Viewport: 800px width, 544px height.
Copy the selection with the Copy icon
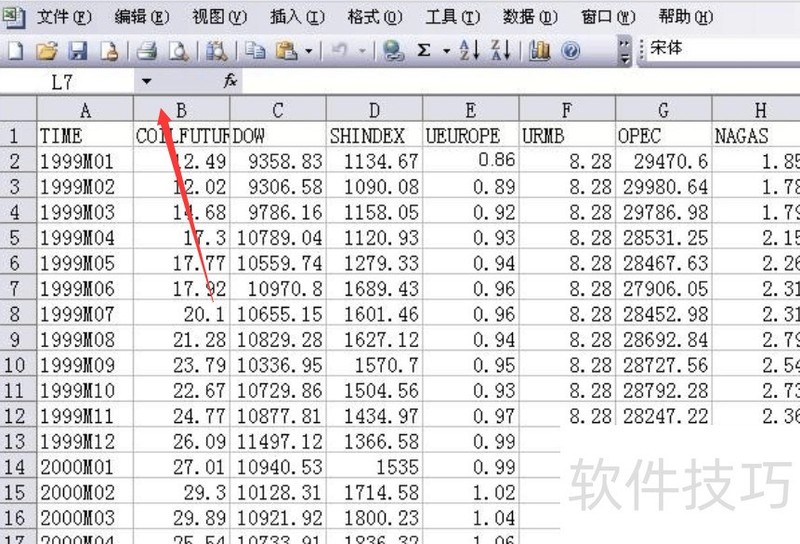[x=255, y=51]
